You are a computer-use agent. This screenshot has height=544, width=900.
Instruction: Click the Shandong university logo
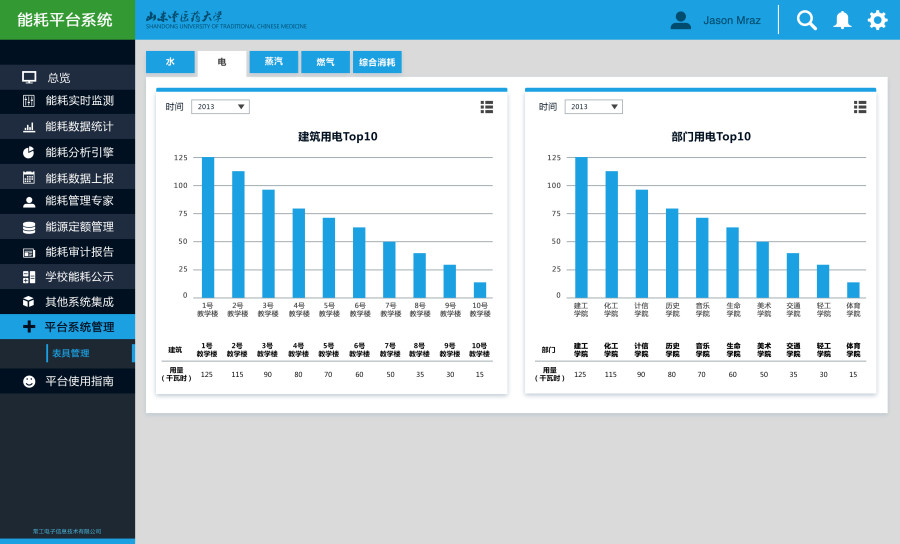point(226,20)
